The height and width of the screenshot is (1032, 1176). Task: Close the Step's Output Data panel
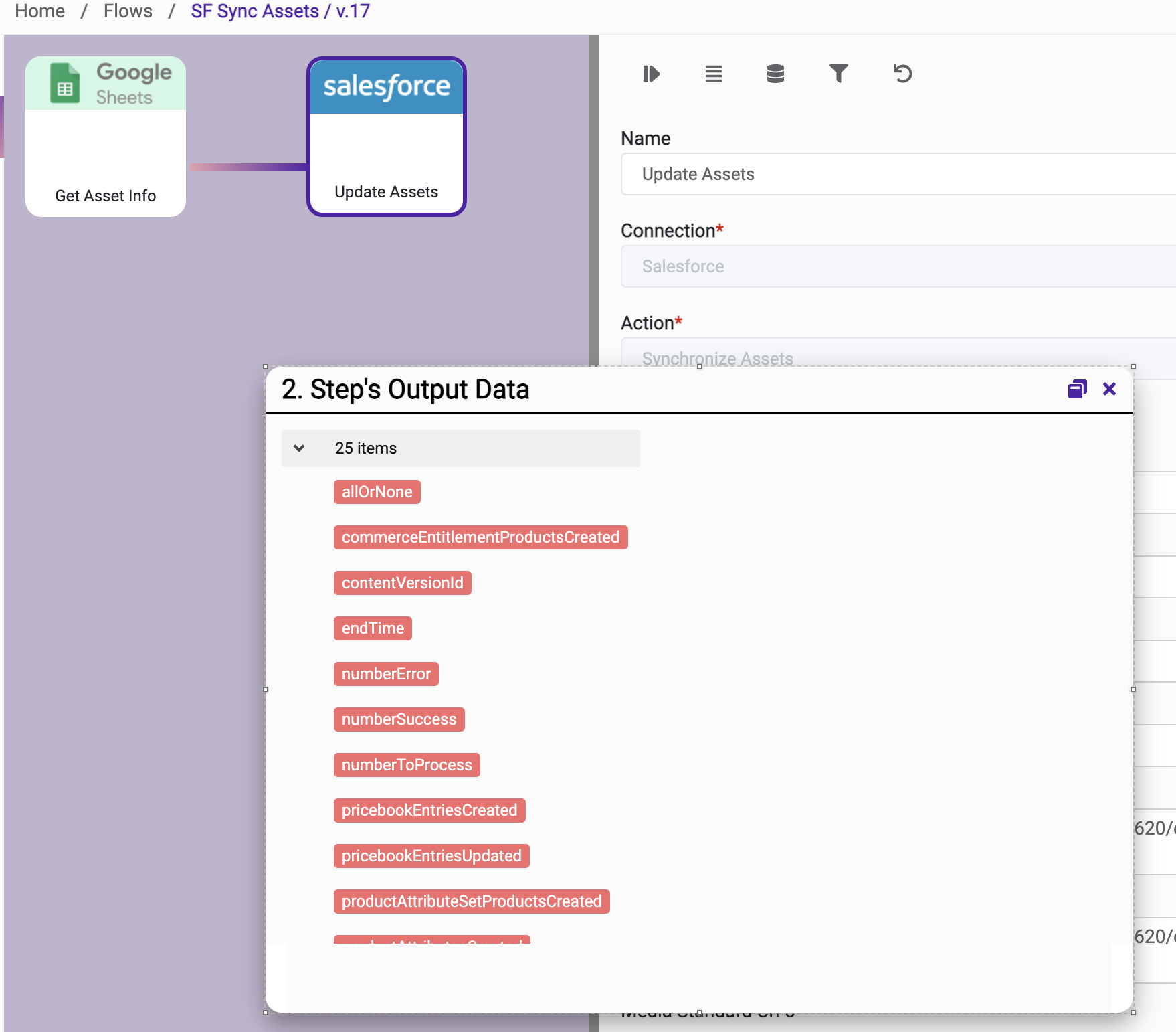[1109, 389]
